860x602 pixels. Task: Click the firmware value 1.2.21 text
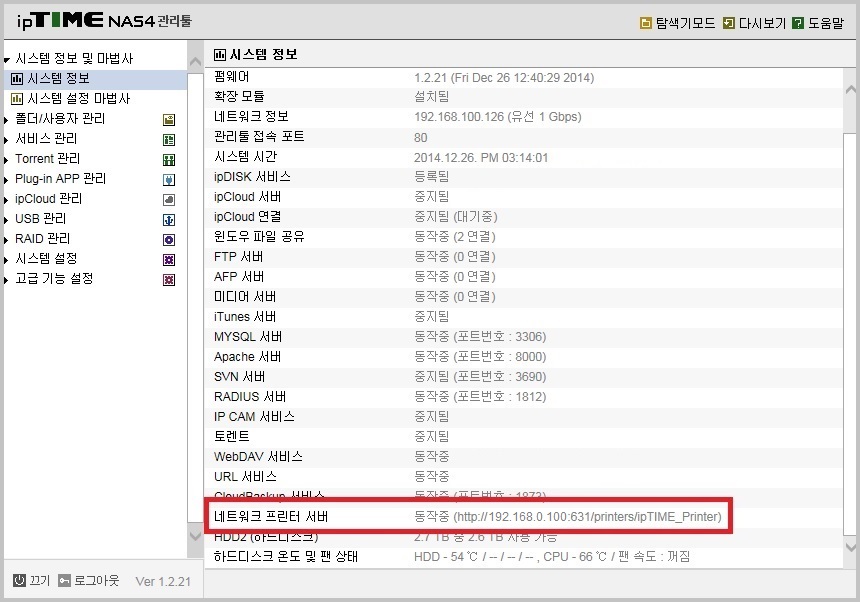point(430,77)
